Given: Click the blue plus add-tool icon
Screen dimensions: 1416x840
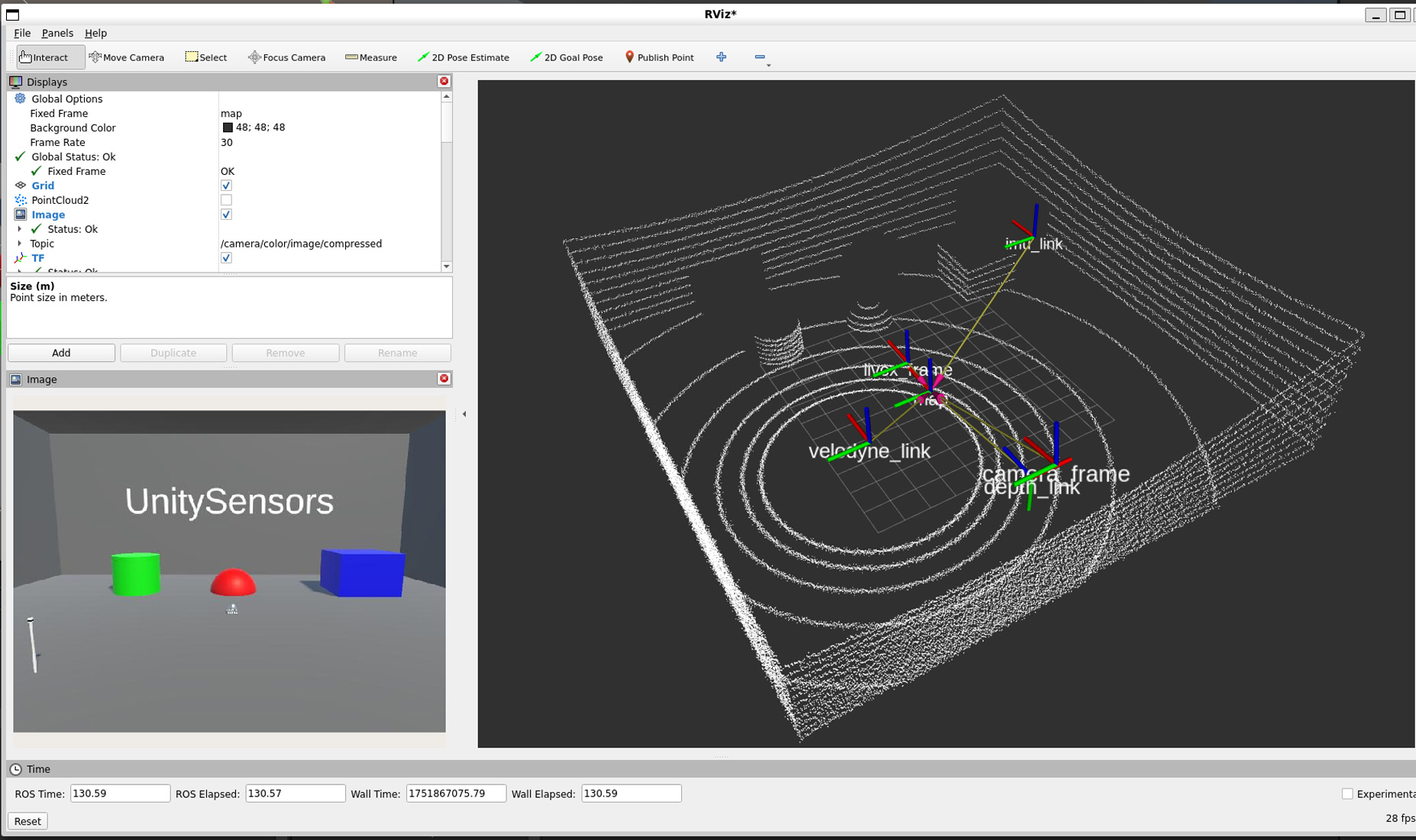Looking at the screenshot, I should [721, 57].
